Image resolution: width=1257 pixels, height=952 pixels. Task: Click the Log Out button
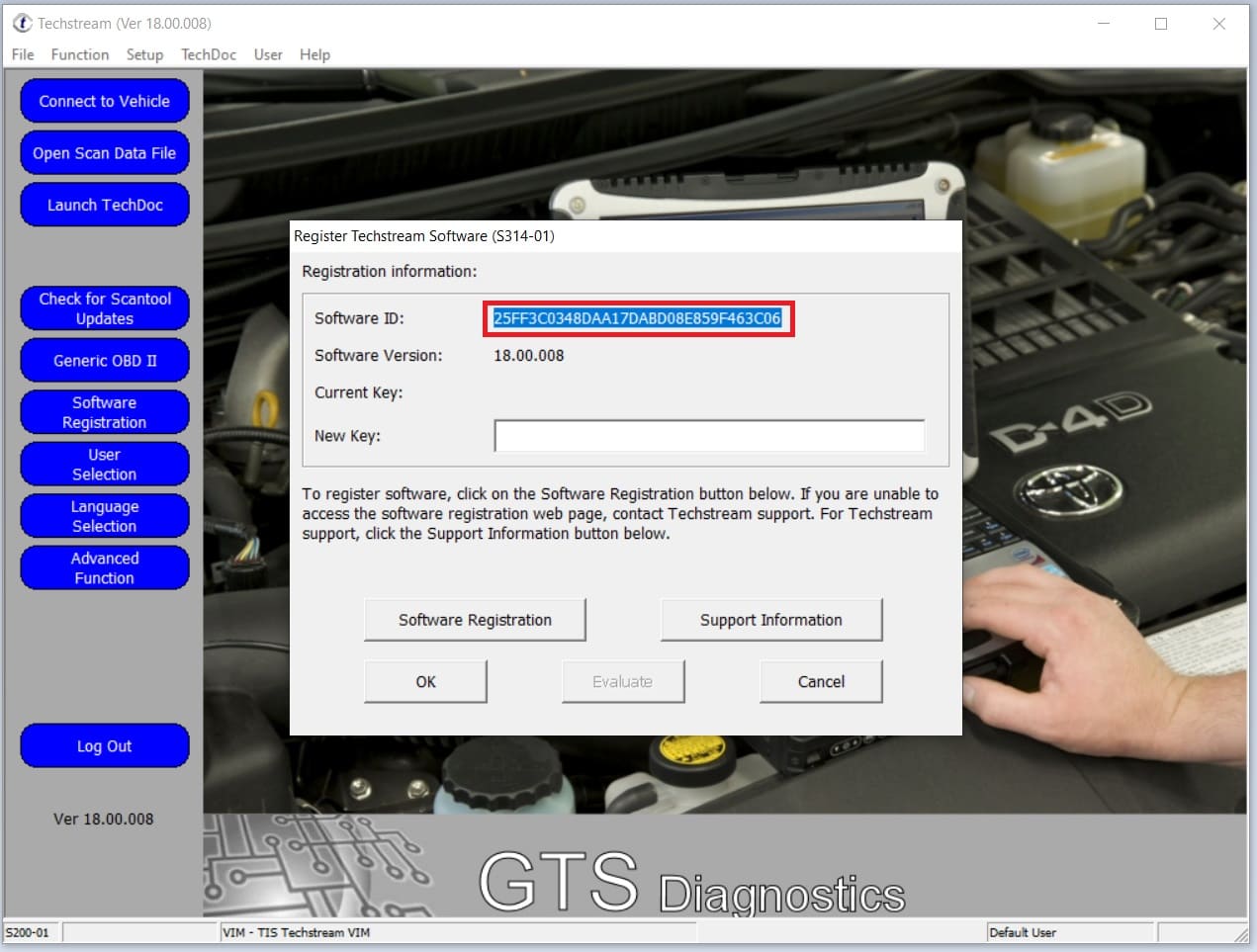tap(105, 746)
